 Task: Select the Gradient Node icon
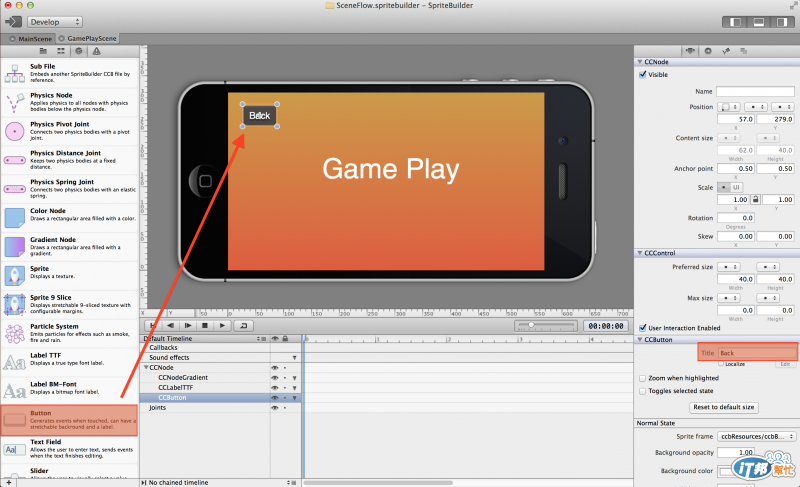pyautogui.click(x=14, y=247)
